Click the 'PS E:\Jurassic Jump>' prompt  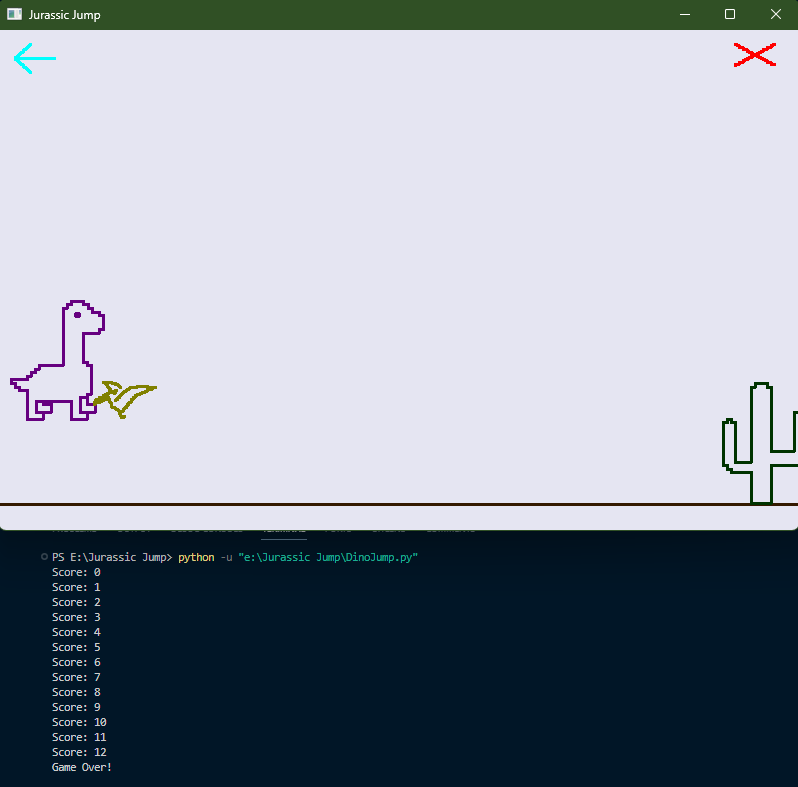(x=112, y=557)
